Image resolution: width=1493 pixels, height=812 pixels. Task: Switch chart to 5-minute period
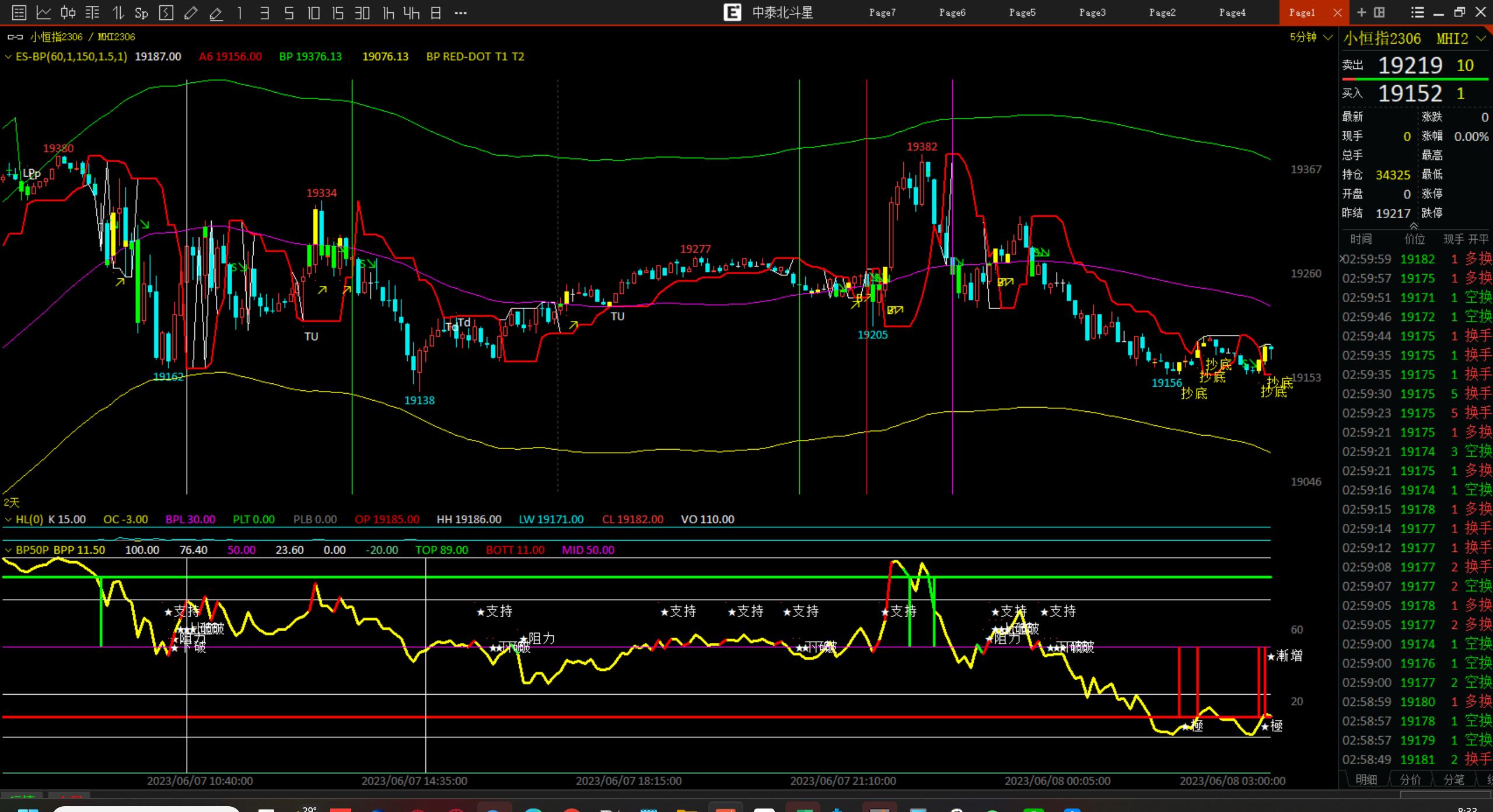point(289,12)
